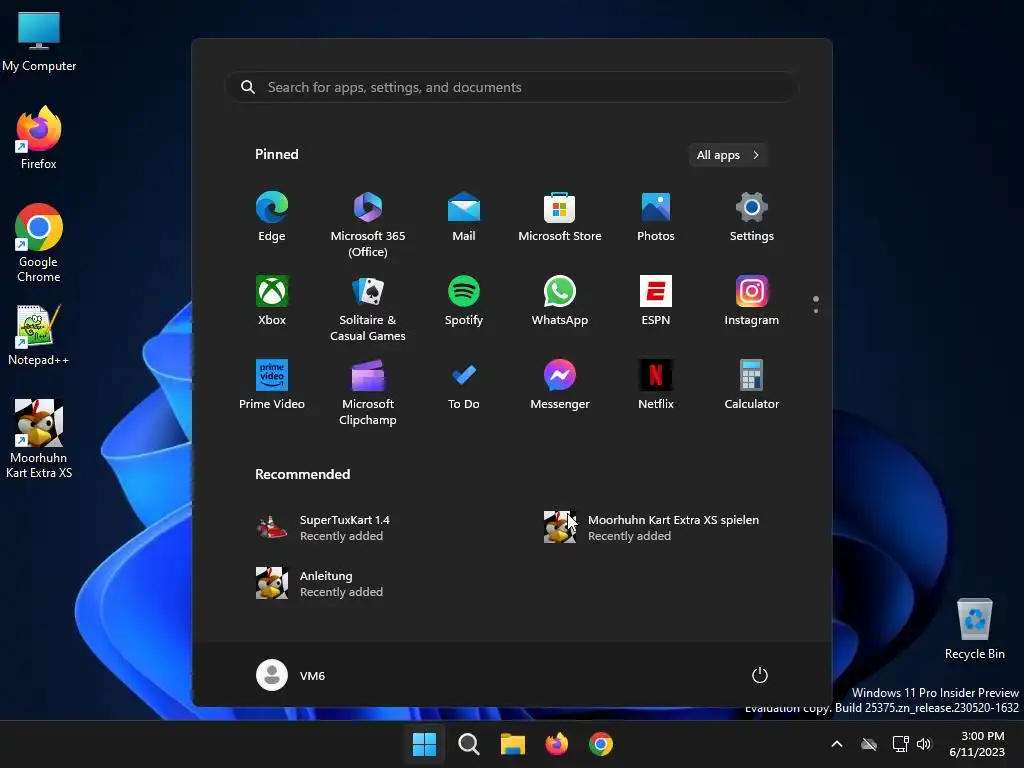Image resolution: width=1024 pixels, height=768 pixels.
Task: Open WhatsApp
Action: 560,300
